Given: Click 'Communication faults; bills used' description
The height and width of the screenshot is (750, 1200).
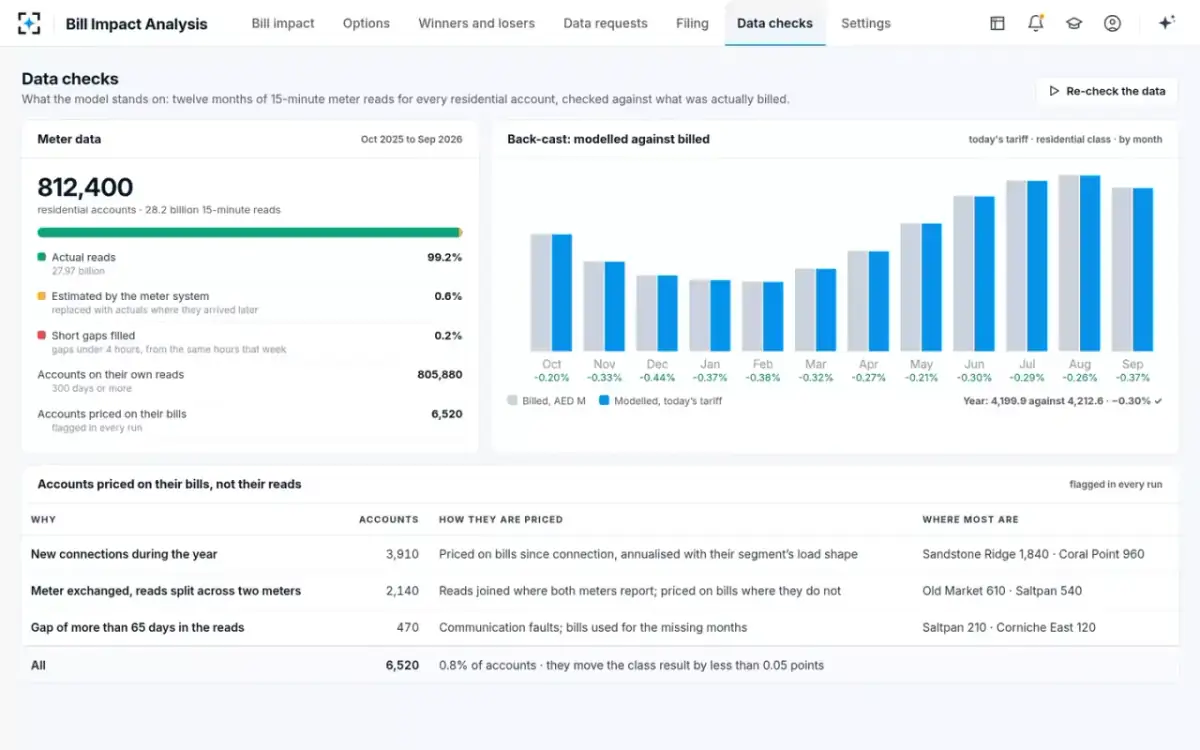Looking at the screenshot, I should 593,628.
